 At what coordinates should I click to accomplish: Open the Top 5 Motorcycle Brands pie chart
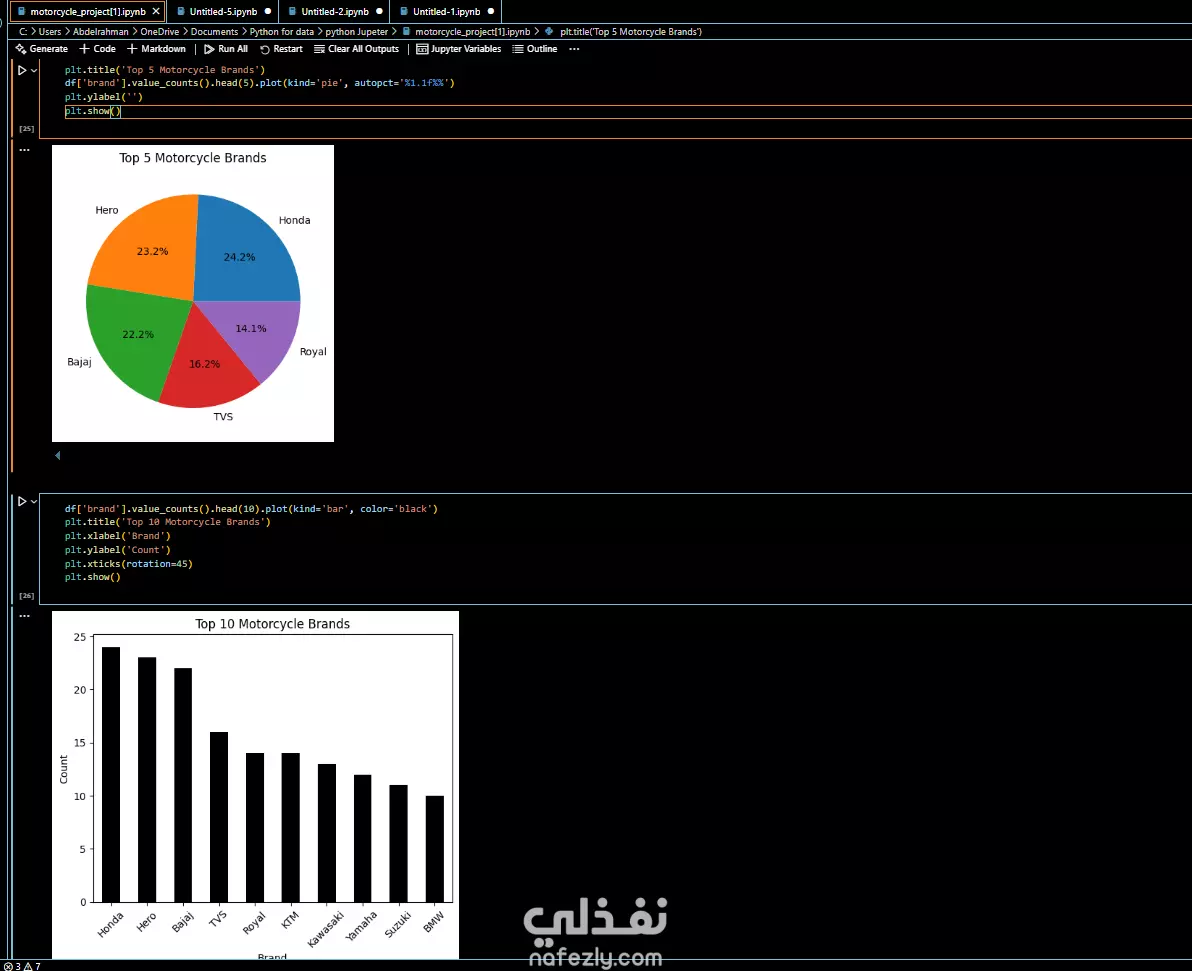[x=192, y=294]
